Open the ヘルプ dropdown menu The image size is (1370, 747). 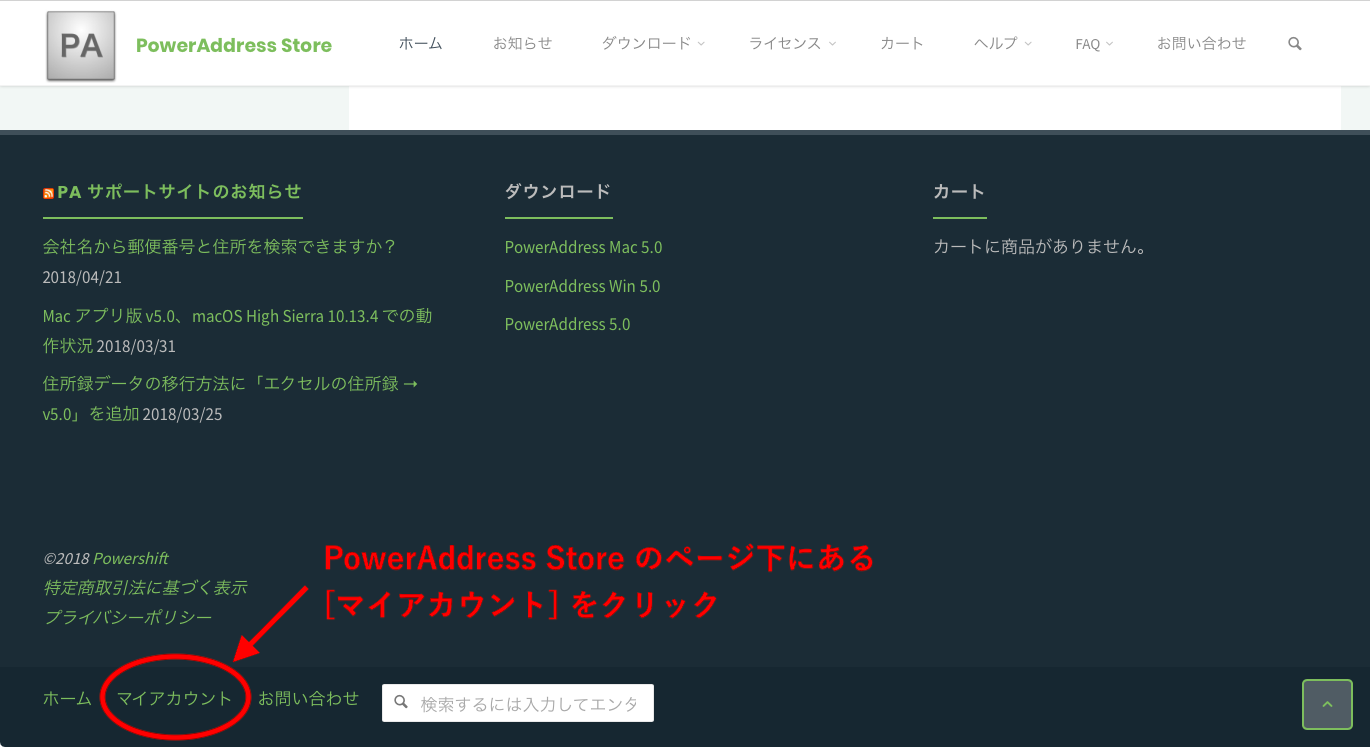(x=1001, y=44)
